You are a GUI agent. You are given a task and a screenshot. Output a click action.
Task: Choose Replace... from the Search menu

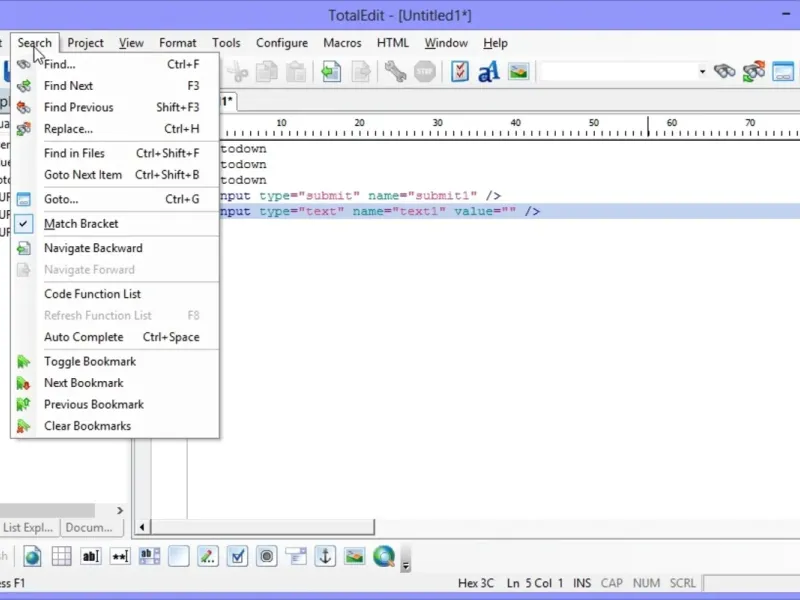tap(115, 129)
